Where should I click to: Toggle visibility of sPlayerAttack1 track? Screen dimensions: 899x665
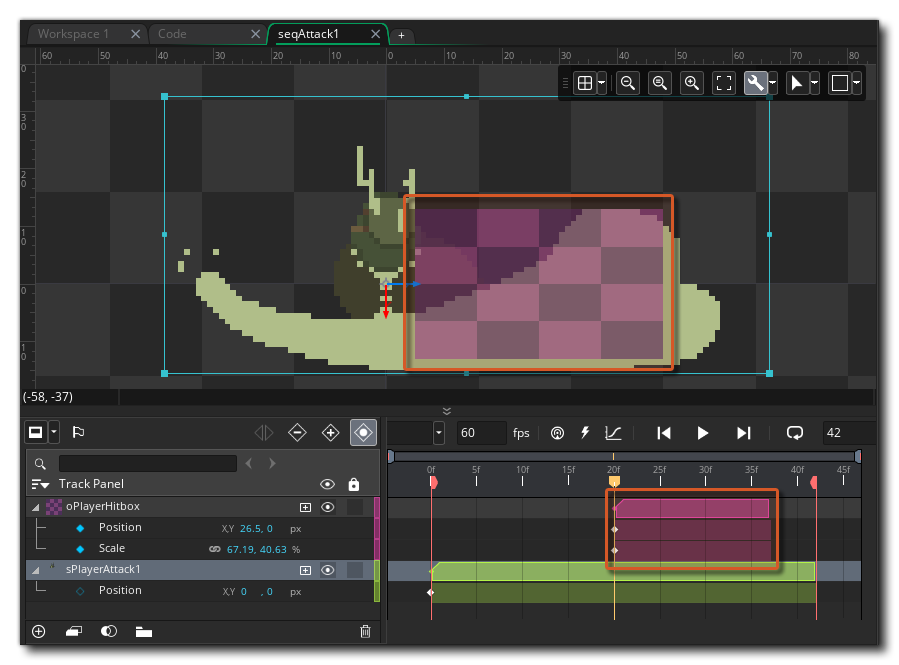coord(327,570)
